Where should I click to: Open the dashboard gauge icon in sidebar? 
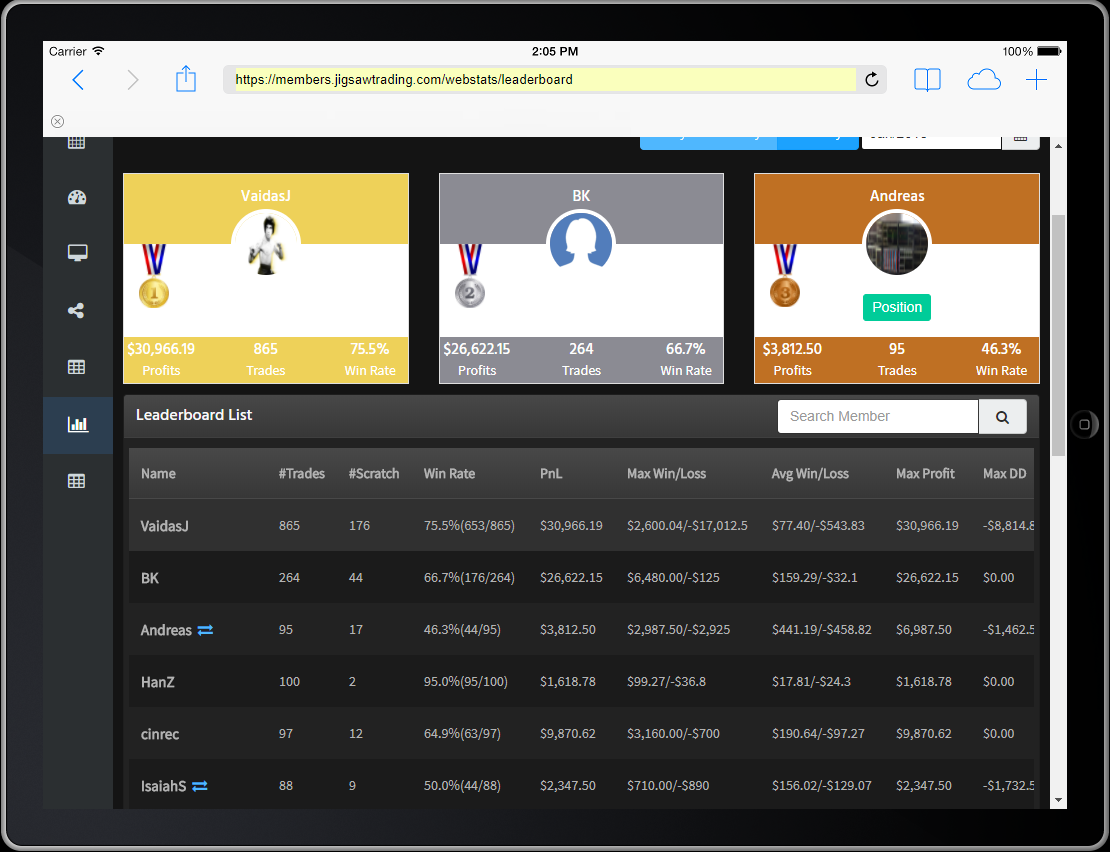tap(77, 198)
